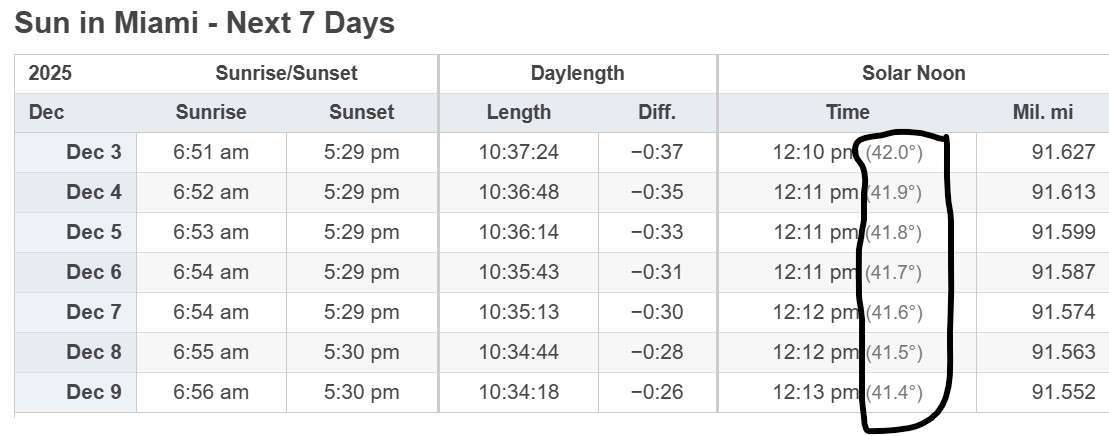Click the Sunset column header

361,112
